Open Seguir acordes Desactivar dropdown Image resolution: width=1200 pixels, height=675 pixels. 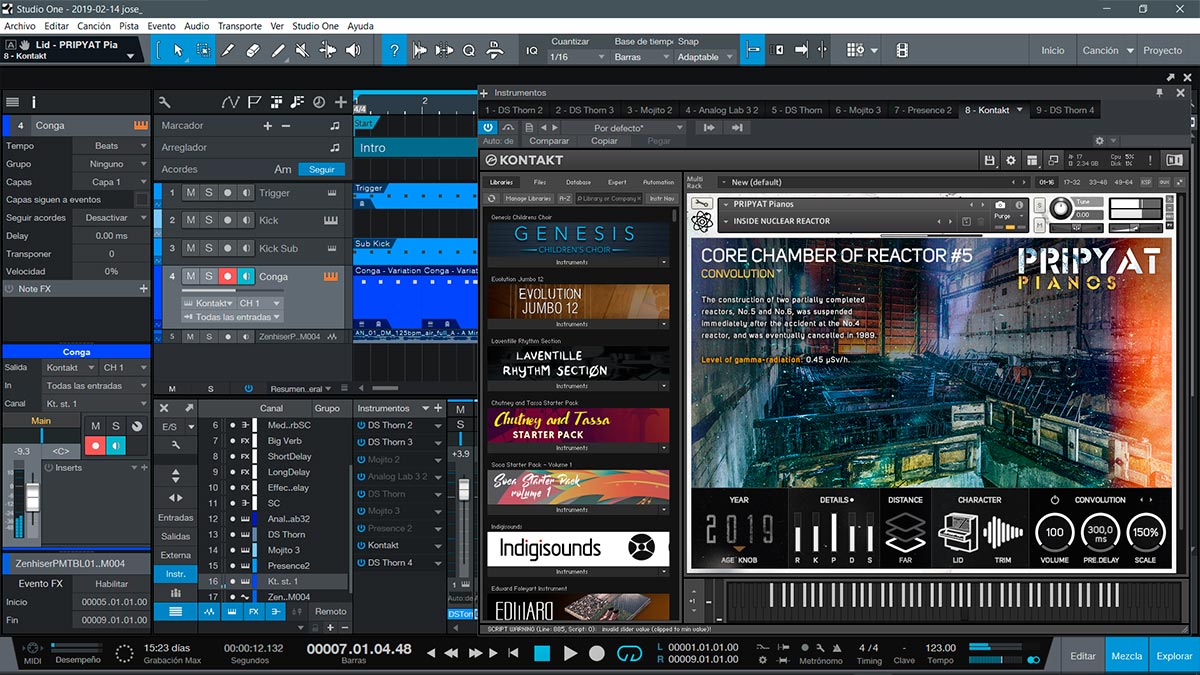click(x=110, y=218)
